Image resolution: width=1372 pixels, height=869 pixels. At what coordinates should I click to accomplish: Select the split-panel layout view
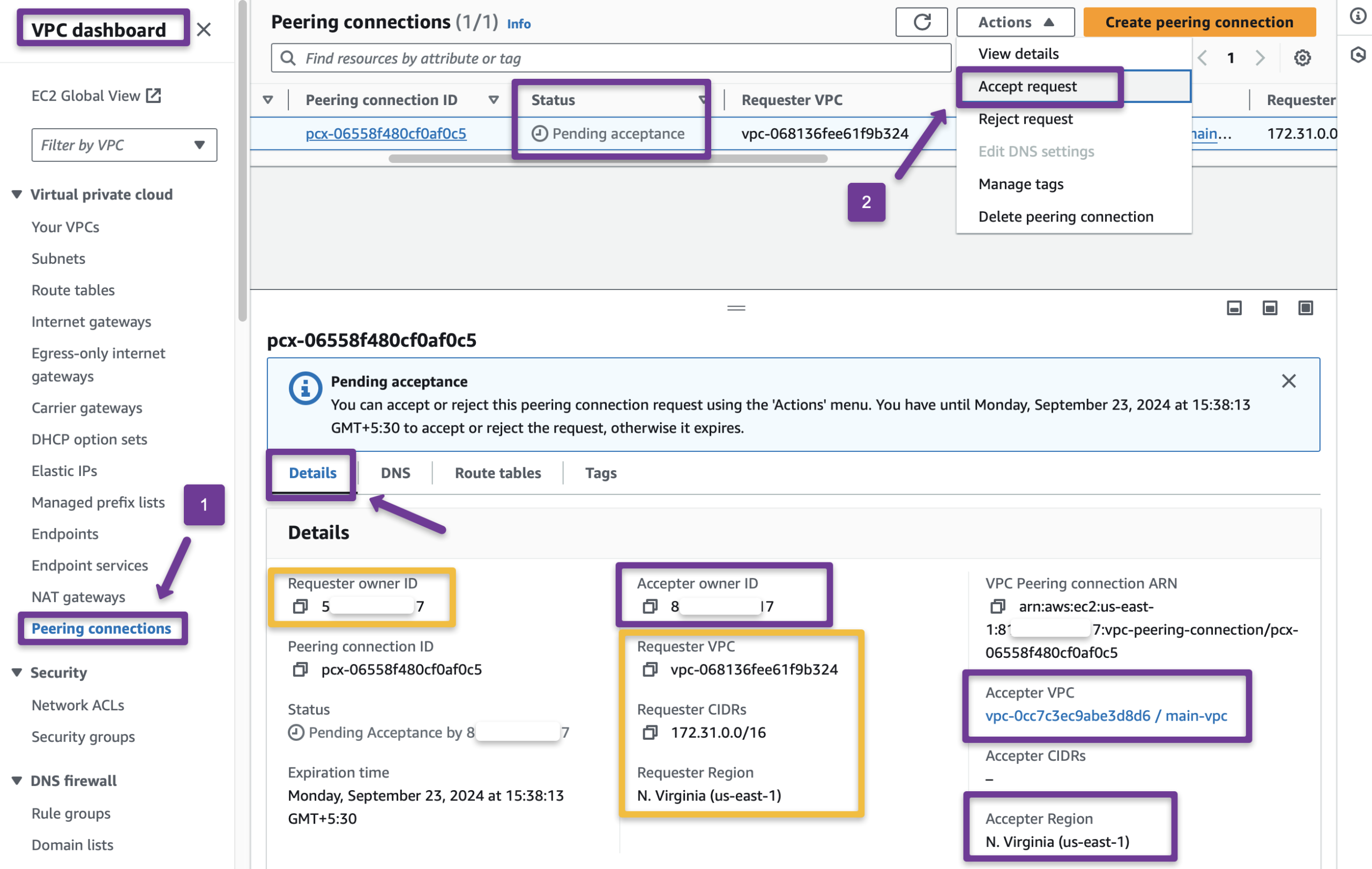point(1270,308)
